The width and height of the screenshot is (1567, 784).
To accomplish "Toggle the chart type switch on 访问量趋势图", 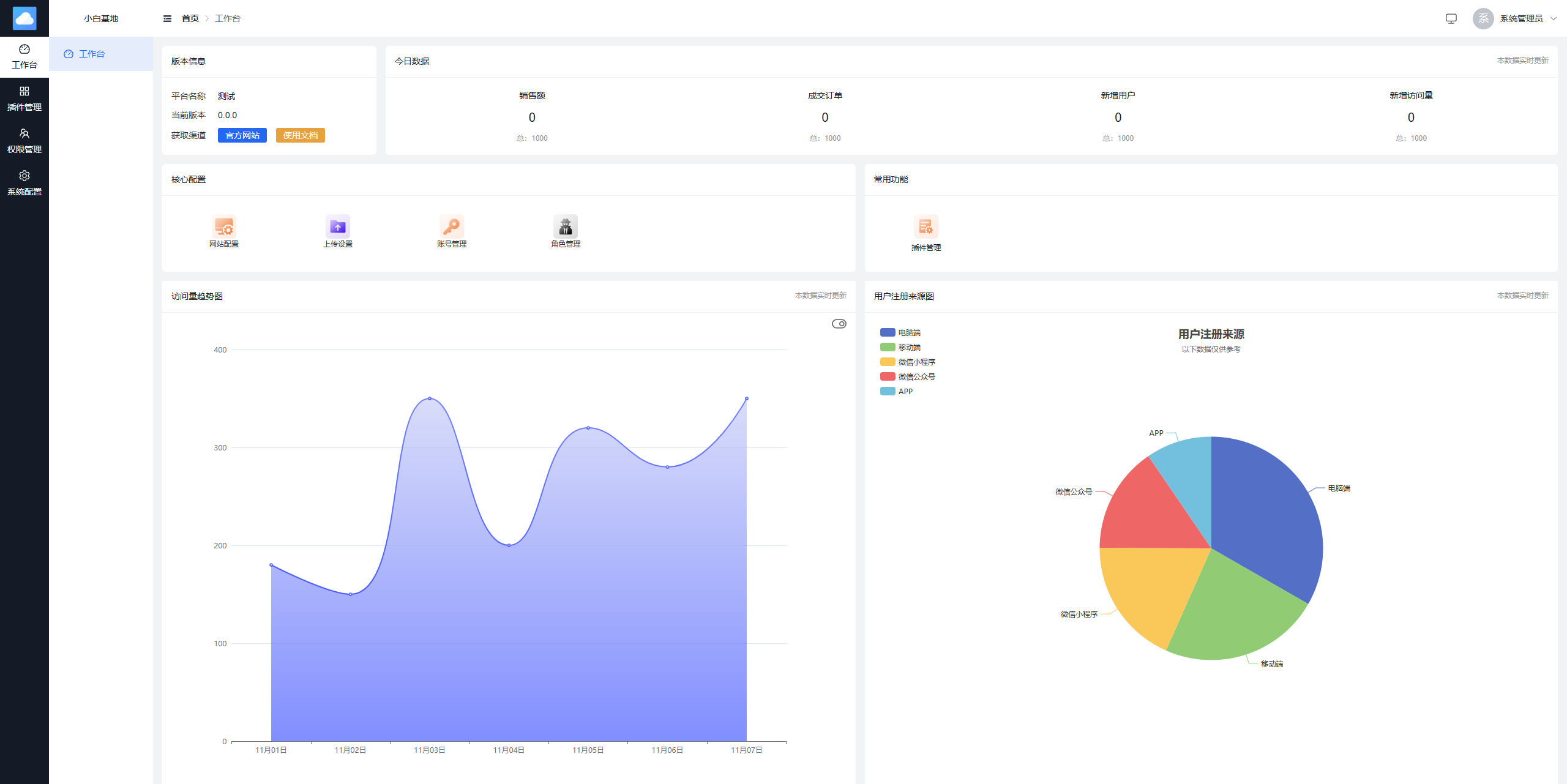I will pos(839,324).
